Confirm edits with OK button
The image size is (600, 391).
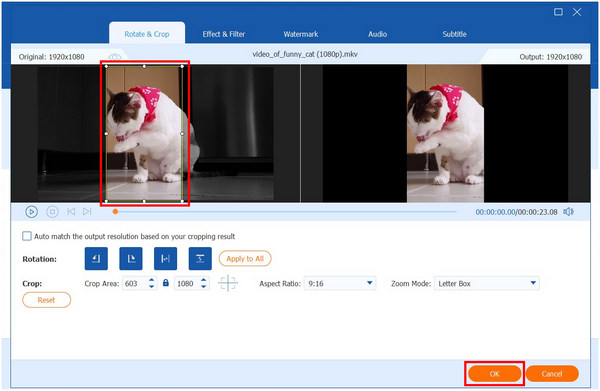(x=494, y=374)
